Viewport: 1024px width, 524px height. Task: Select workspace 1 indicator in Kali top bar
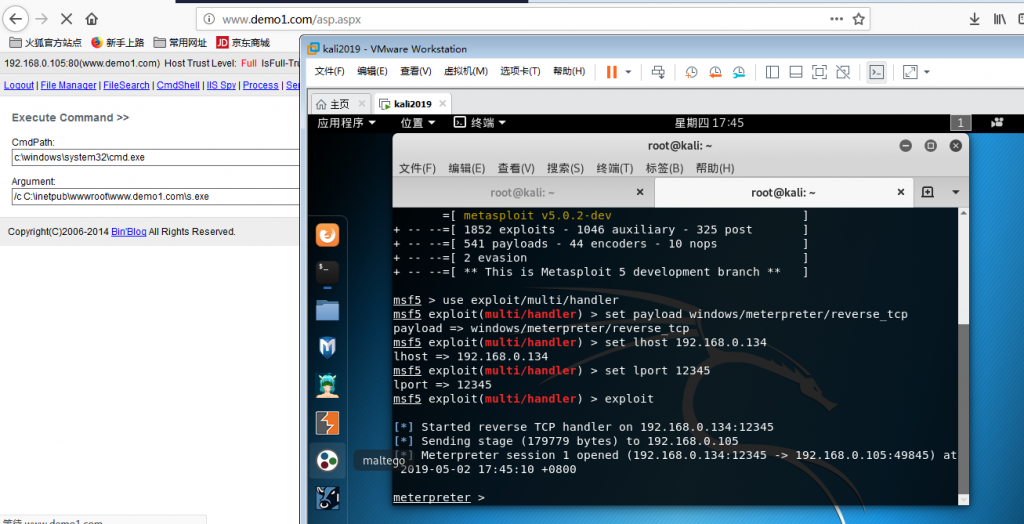[x=961, y=123]
